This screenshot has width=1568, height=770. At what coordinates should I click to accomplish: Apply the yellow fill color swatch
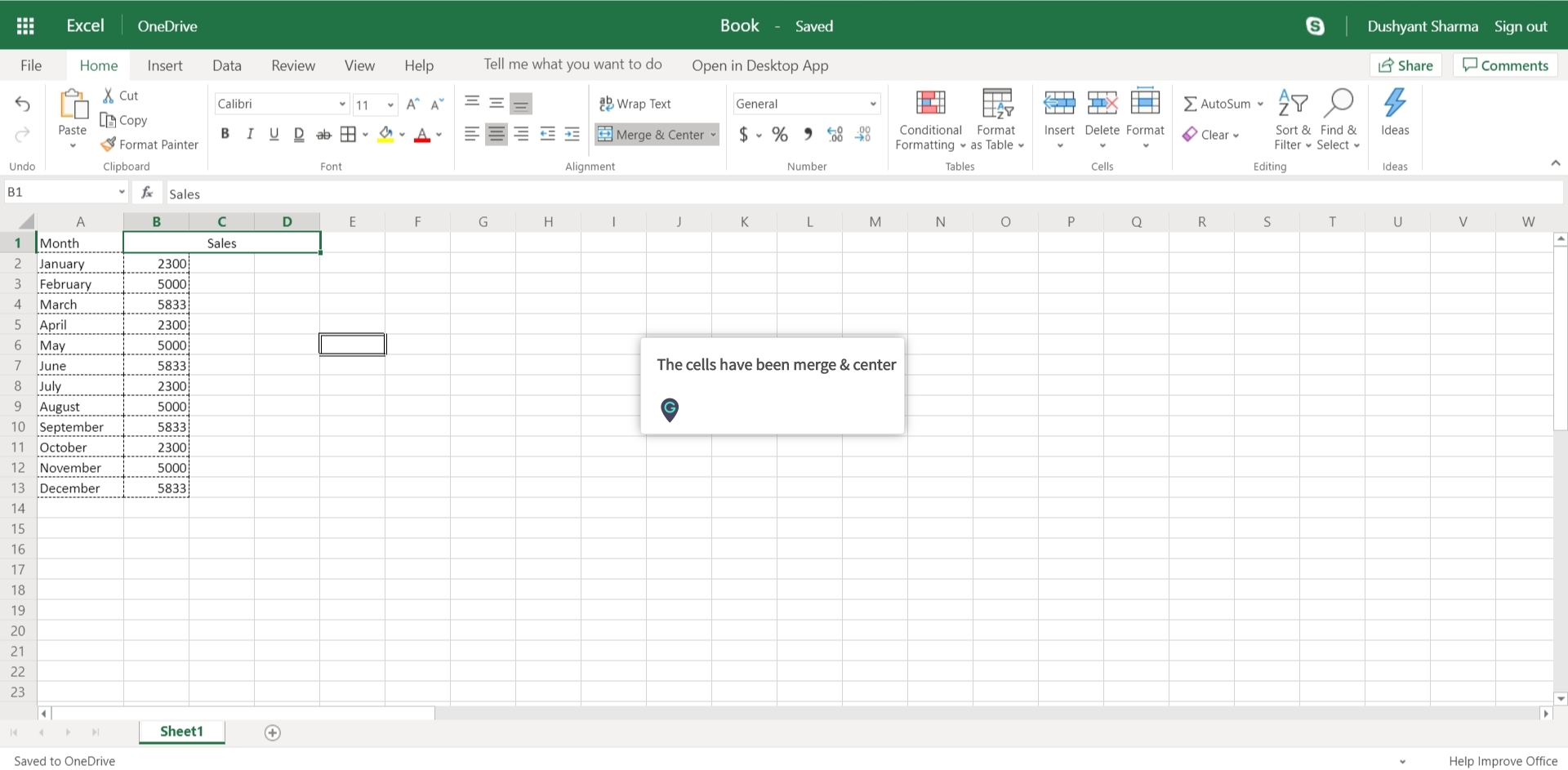(385, 135)
